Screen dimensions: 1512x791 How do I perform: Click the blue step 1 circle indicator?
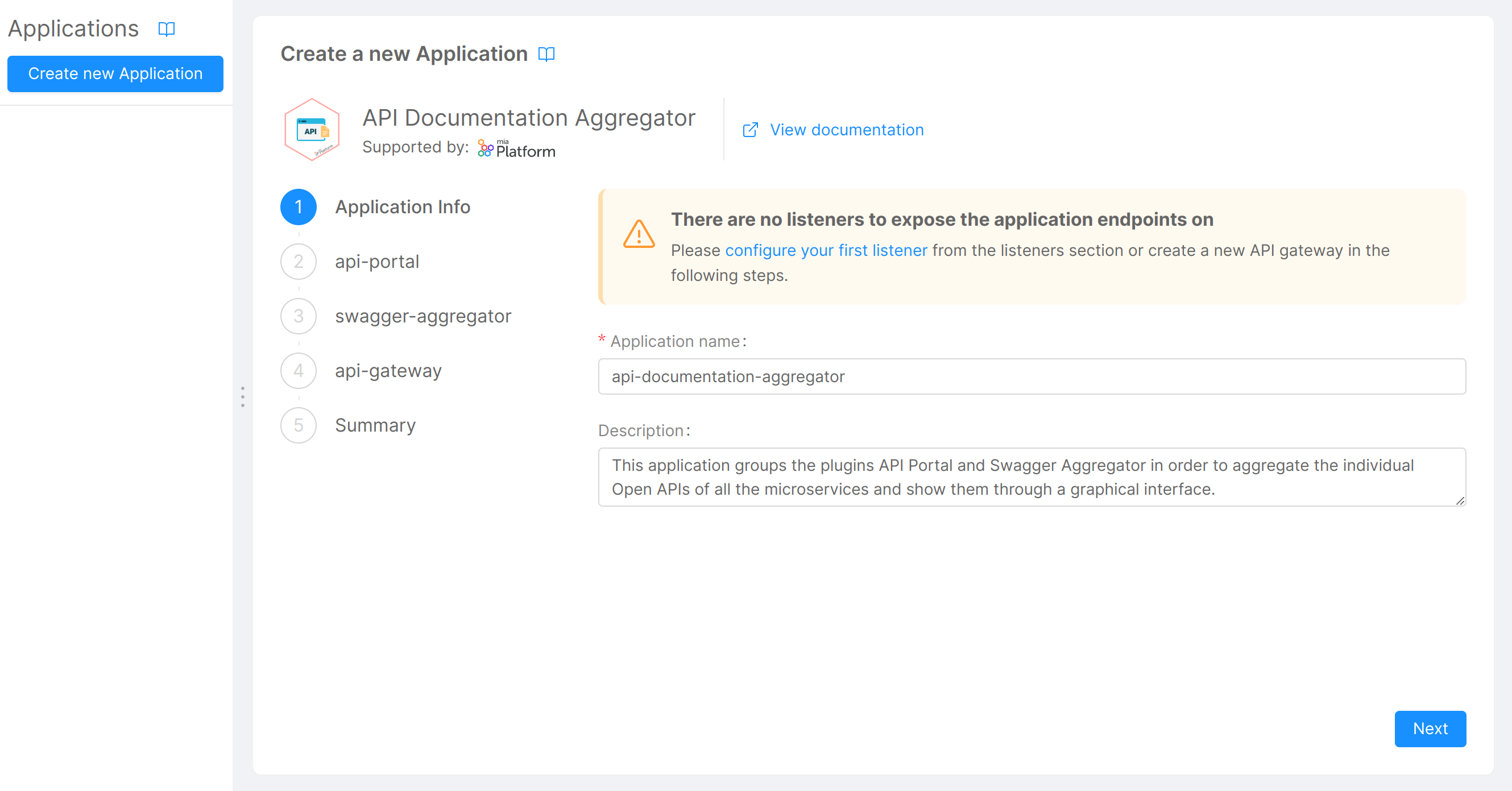pos(299,206)
